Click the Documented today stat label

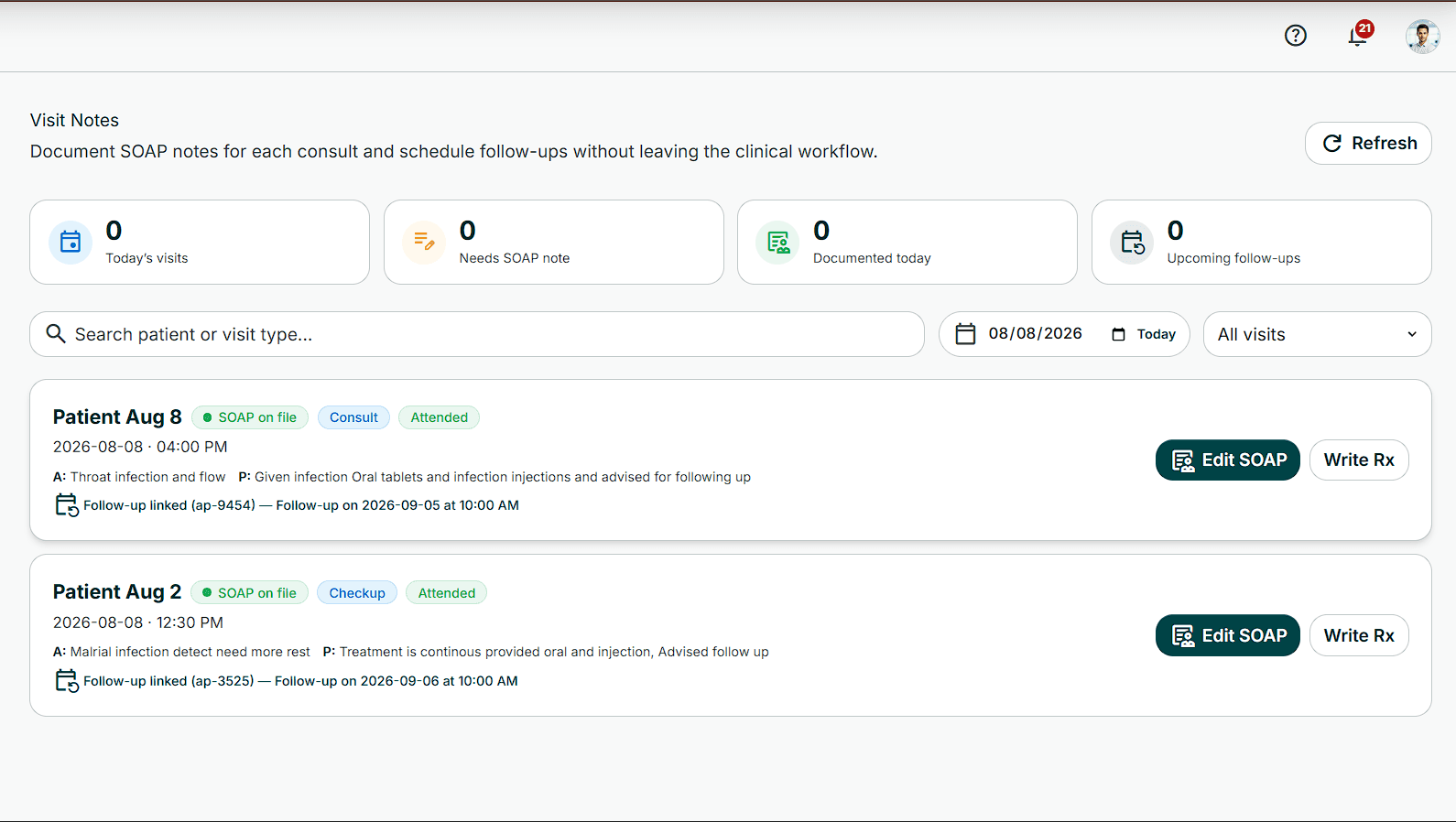(872, 258)
